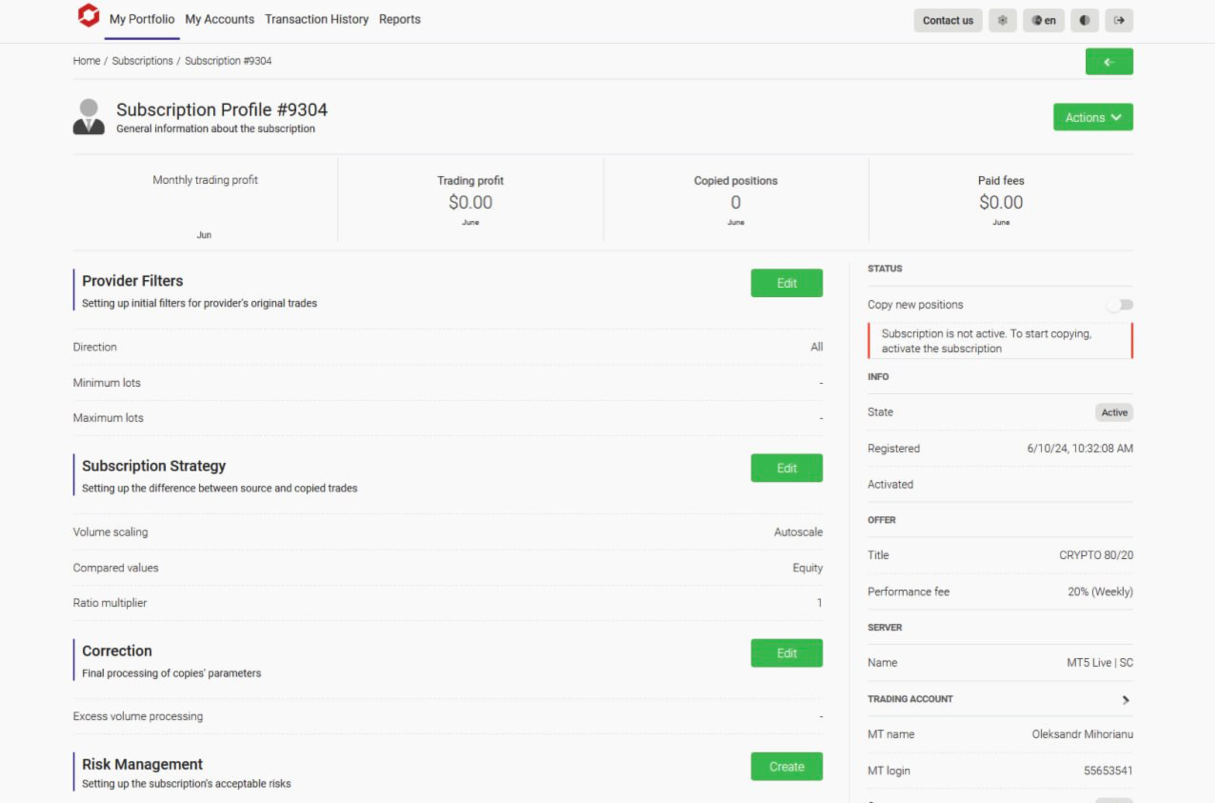Click the Contact us button
Image resolution: width=1215 pixels, height=803 pixels.
[x=947, y=20]
